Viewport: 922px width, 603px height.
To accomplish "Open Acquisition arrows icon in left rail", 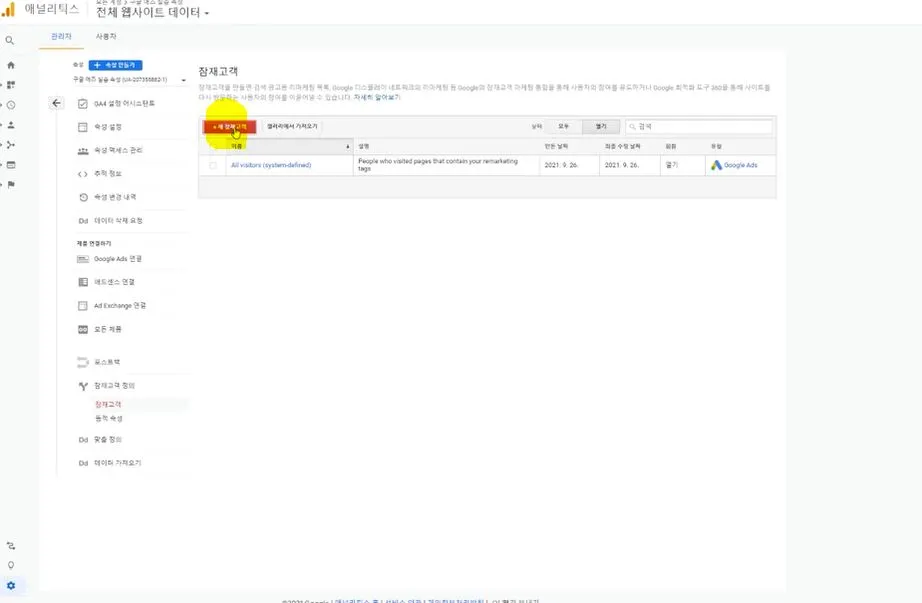I will pyautogui.click(x=11, y=145).
